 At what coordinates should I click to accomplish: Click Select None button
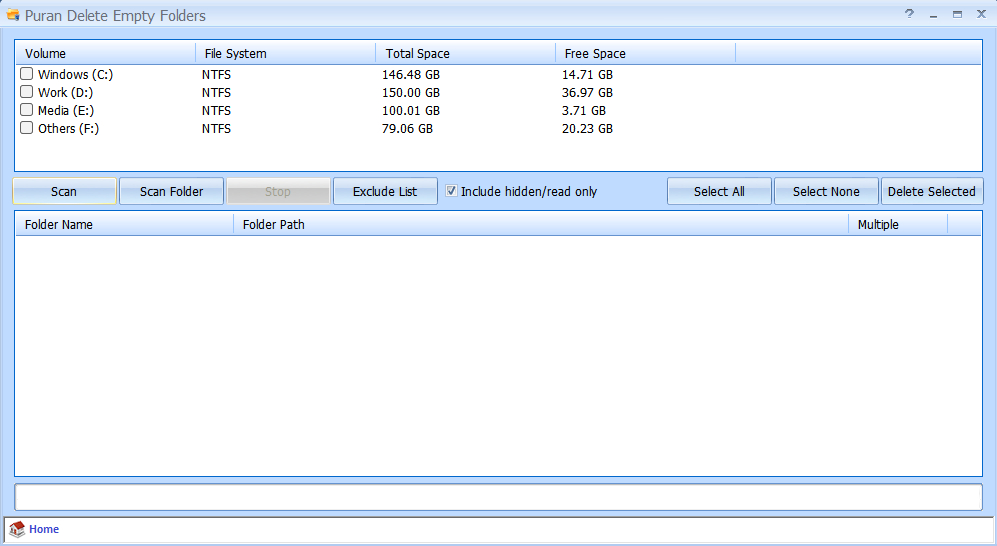(826, 191)
